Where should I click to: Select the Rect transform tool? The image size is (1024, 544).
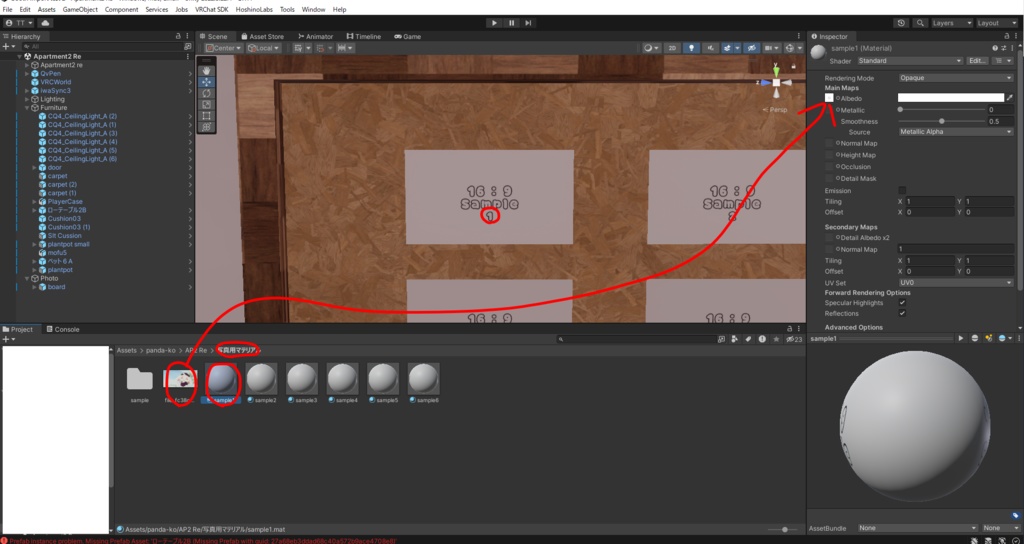coord(206,116)
